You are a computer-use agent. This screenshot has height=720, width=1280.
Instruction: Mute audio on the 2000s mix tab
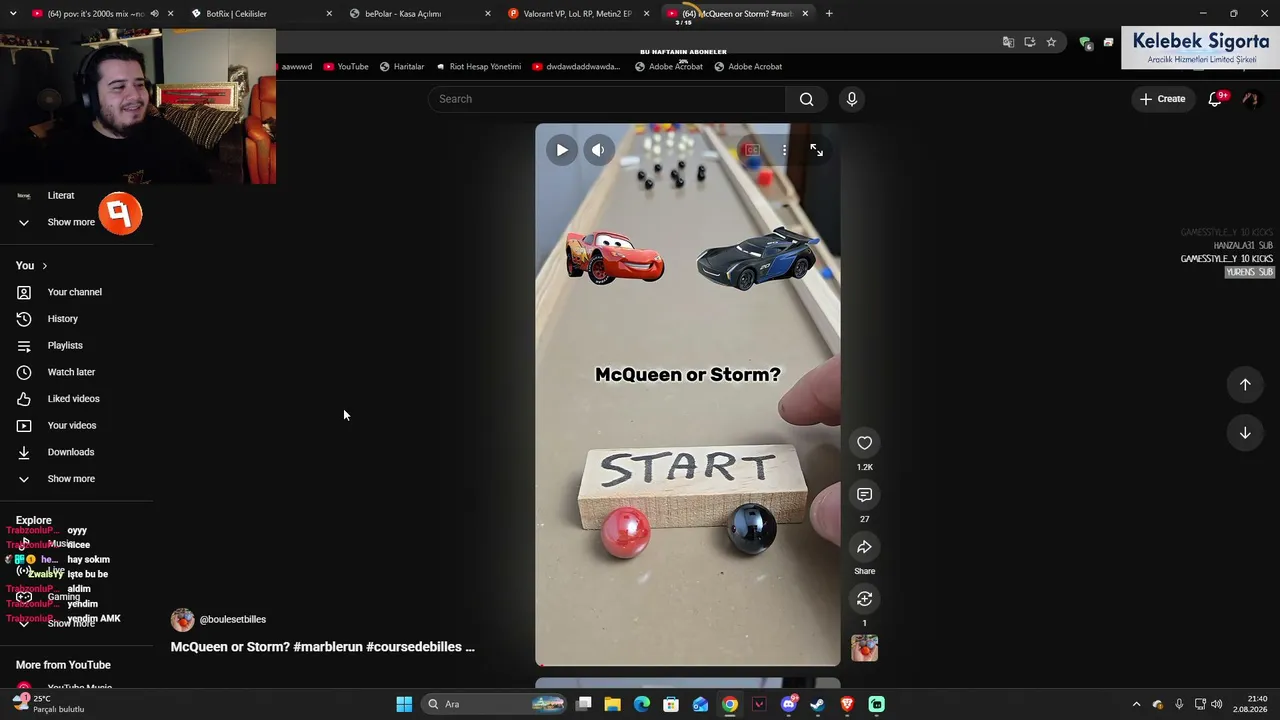[x=154, y=14]
